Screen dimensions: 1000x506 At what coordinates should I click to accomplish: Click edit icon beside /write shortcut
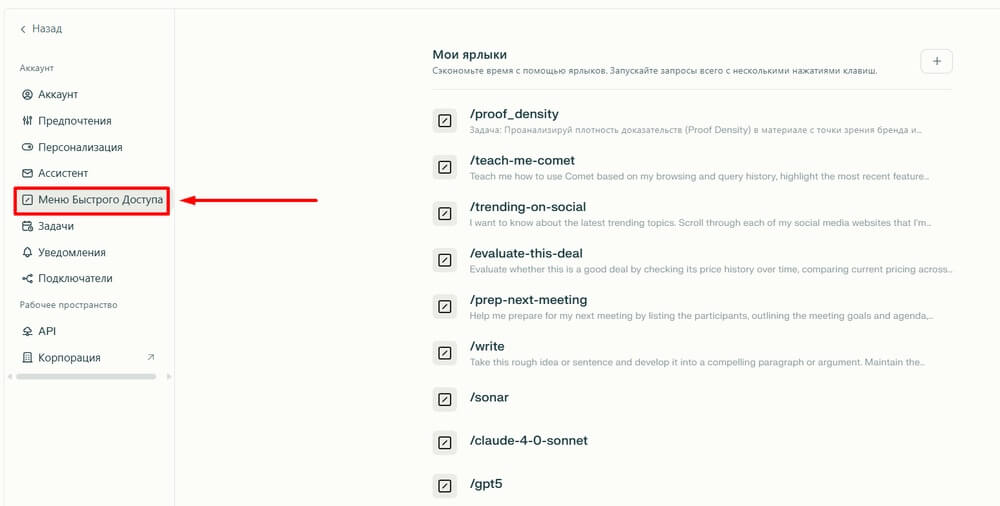tap(445, 353)
